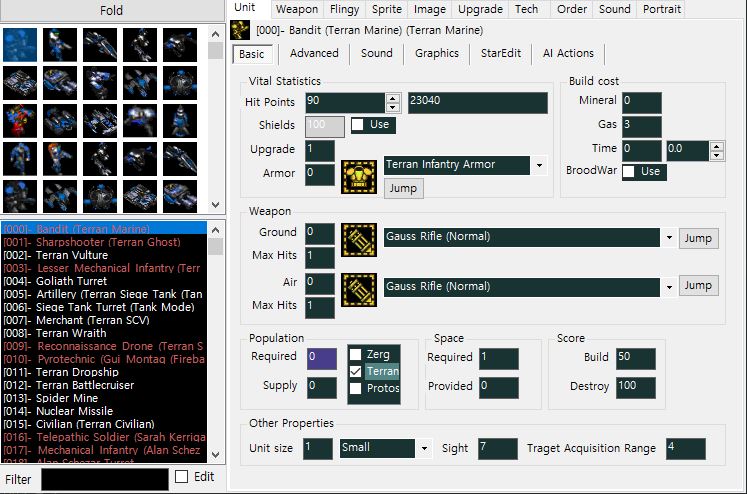Click the purple Population Required field
The image size is (747, 494).
pyautogui.click(x=322, y=359)
